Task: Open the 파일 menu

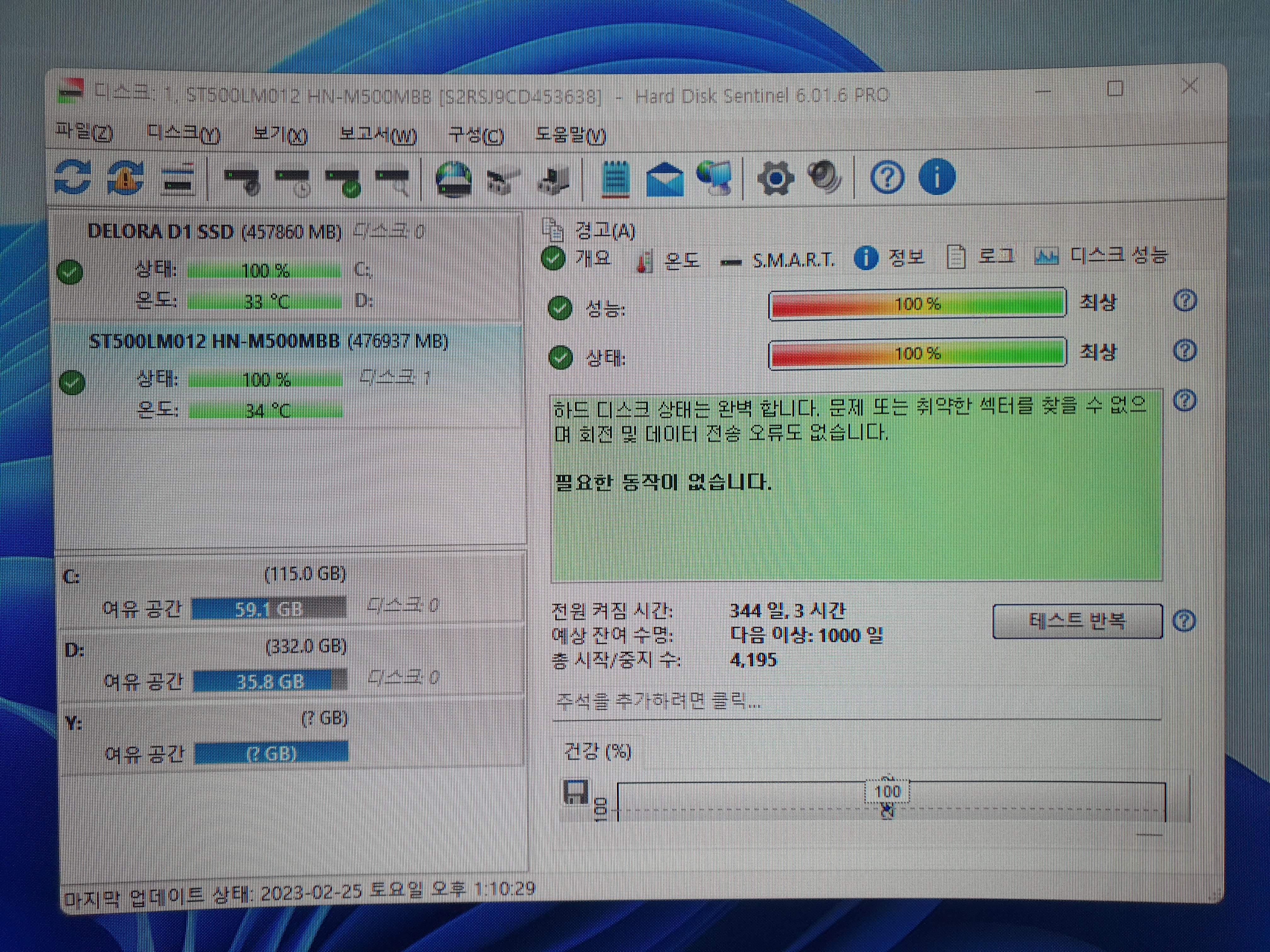Action: click(84, 133)
